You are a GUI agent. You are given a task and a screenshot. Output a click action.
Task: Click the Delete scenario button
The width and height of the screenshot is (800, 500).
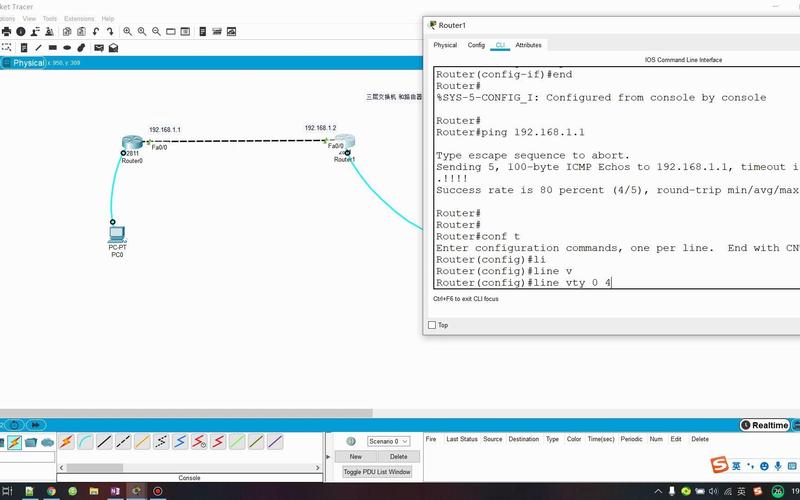click(x=398, y=457)
